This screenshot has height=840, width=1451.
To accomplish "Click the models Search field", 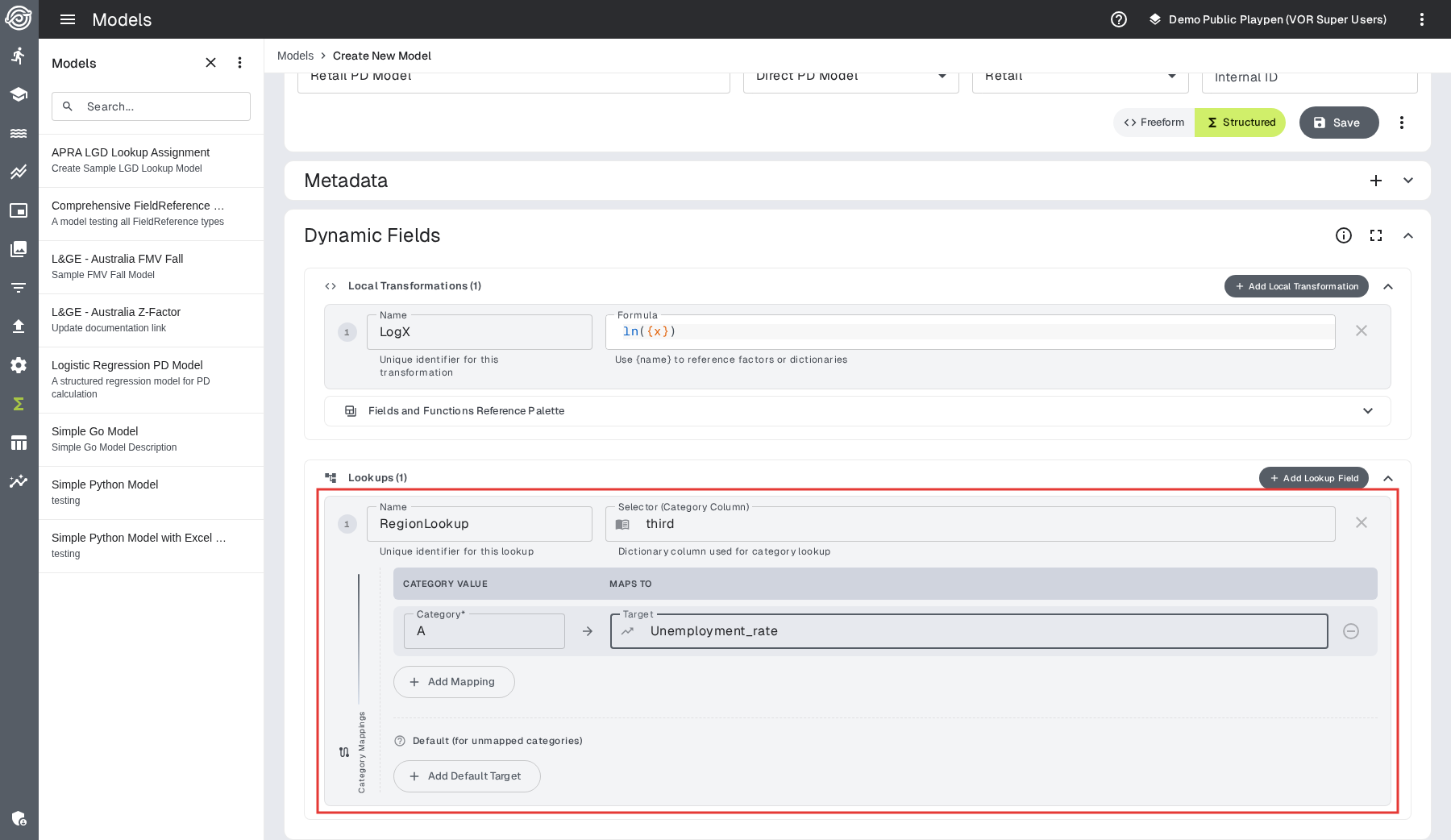I will pos(151,106).
